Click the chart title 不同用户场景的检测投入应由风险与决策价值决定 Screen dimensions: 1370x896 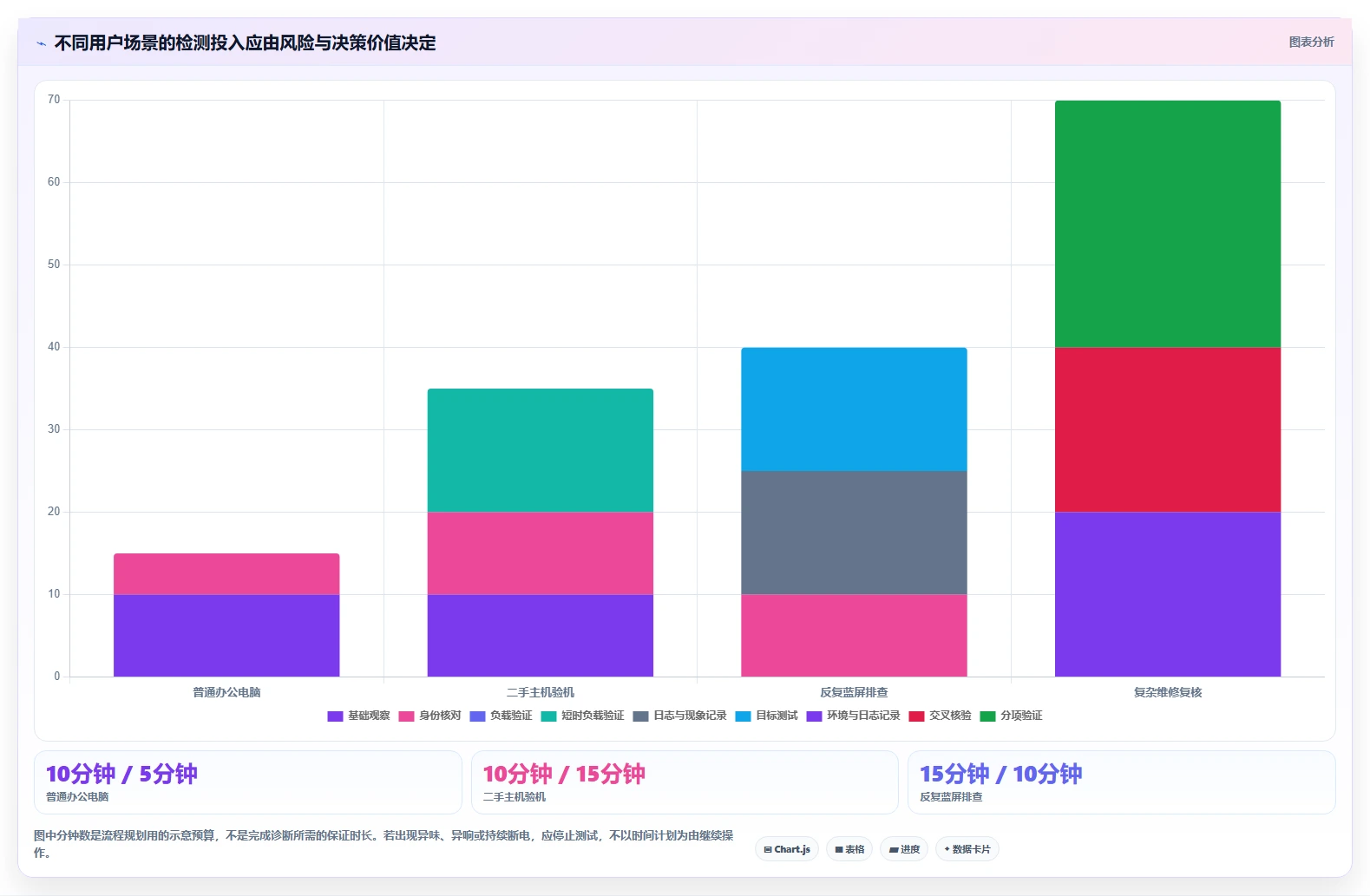pos(246,43)
